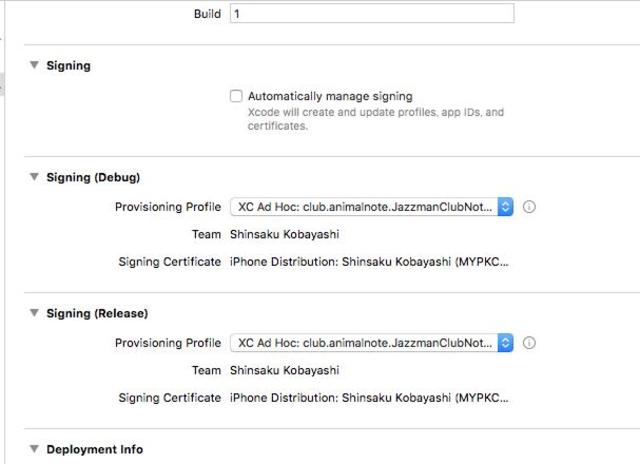Image resolution: width=640 pixels, height=464 pixels.
Task: Click the Debug provisioning profile stepper arrows
Action: click(x=505, y=207)
